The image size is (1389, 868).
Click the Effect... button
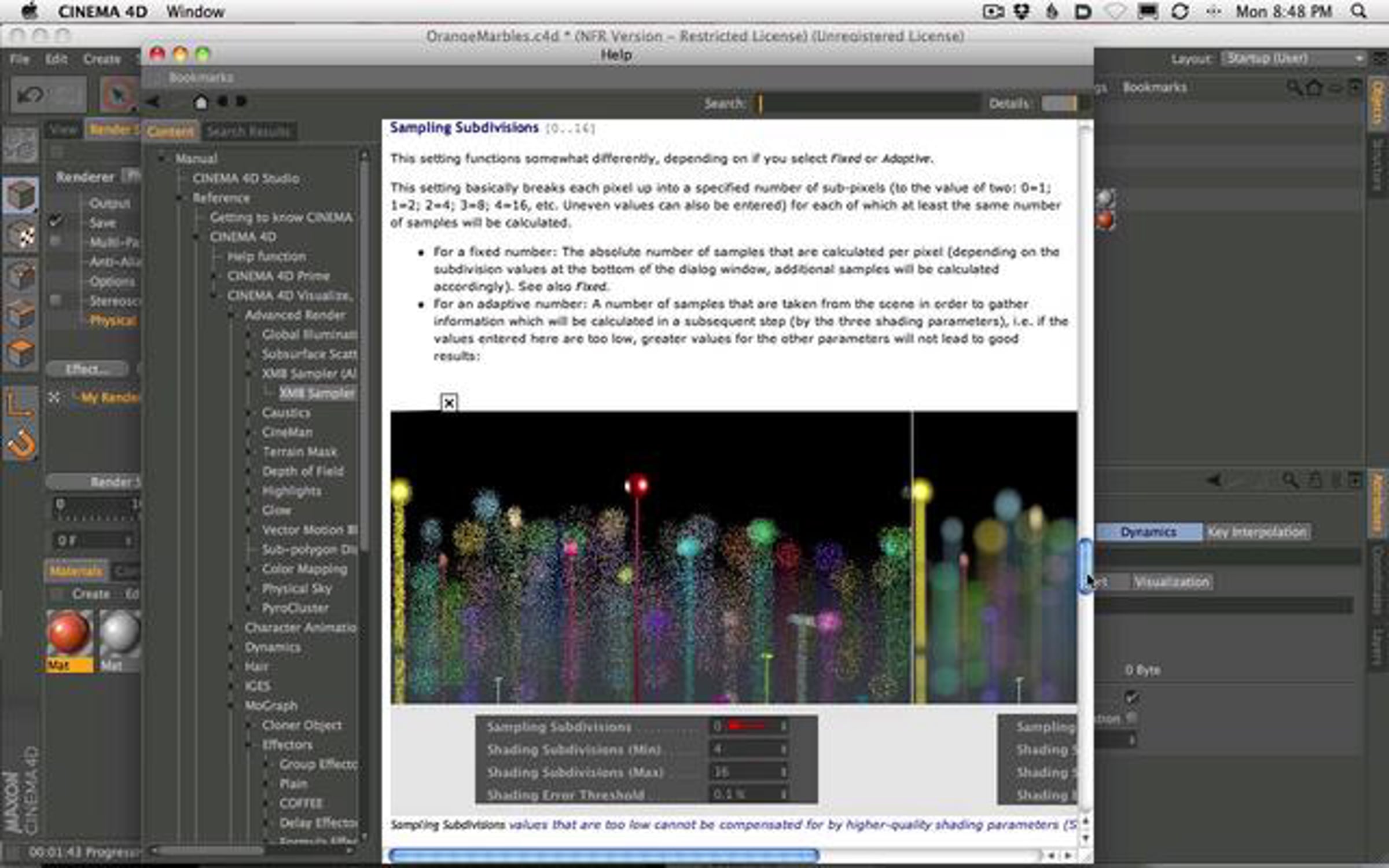coord(87,369)
